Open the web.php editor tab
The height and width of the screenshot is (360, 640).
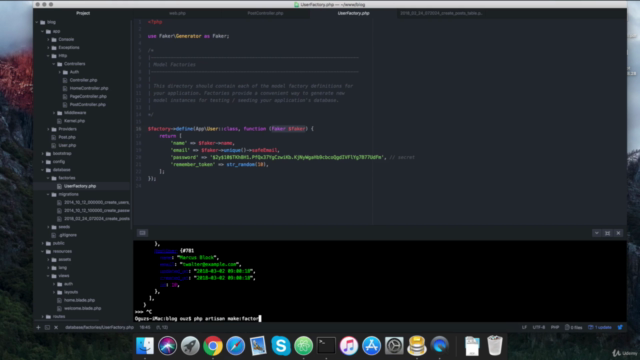(x=177, y=13)
